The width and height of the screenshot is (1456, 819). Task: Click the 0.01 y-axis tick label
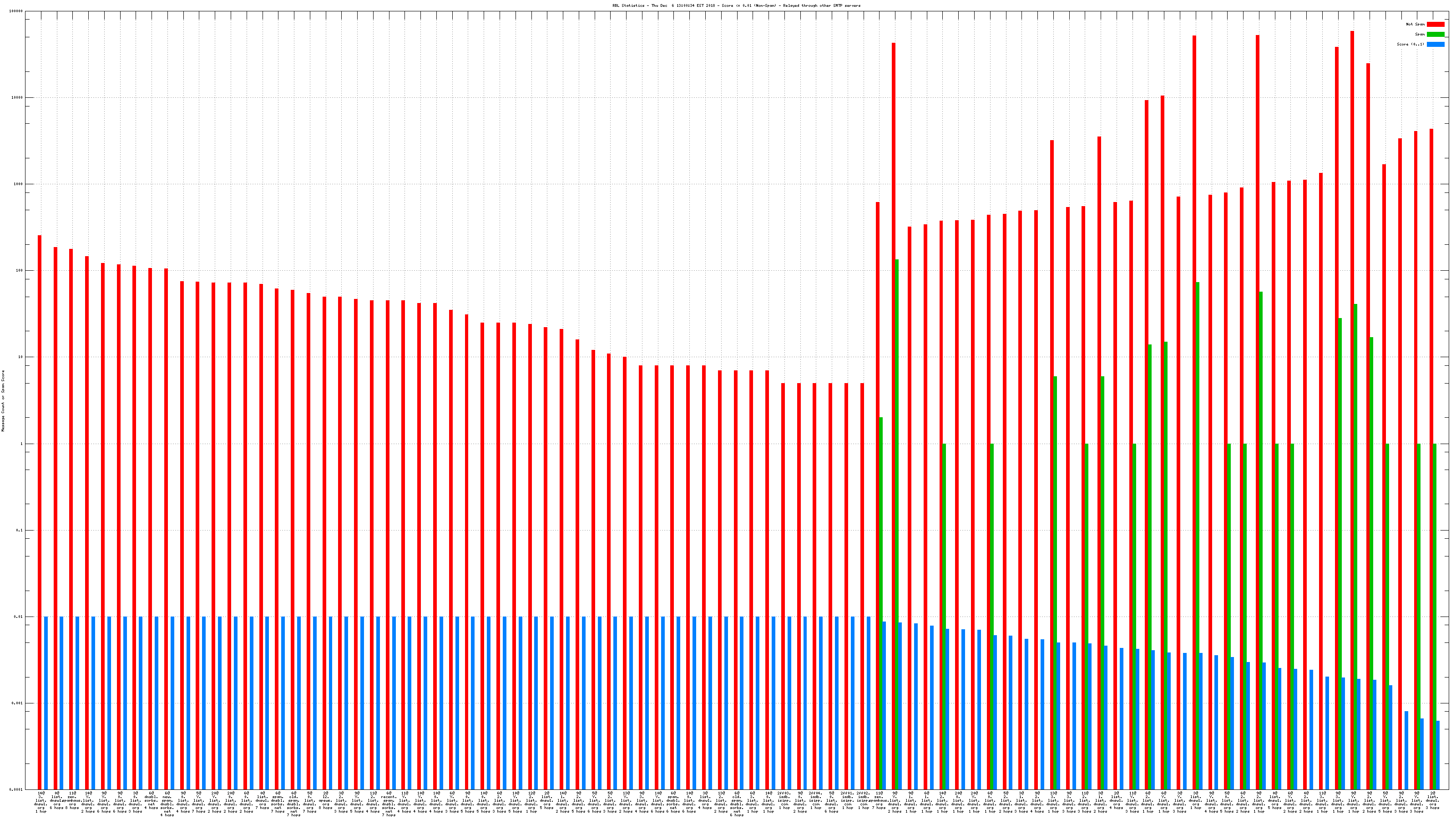pos(18,617)
